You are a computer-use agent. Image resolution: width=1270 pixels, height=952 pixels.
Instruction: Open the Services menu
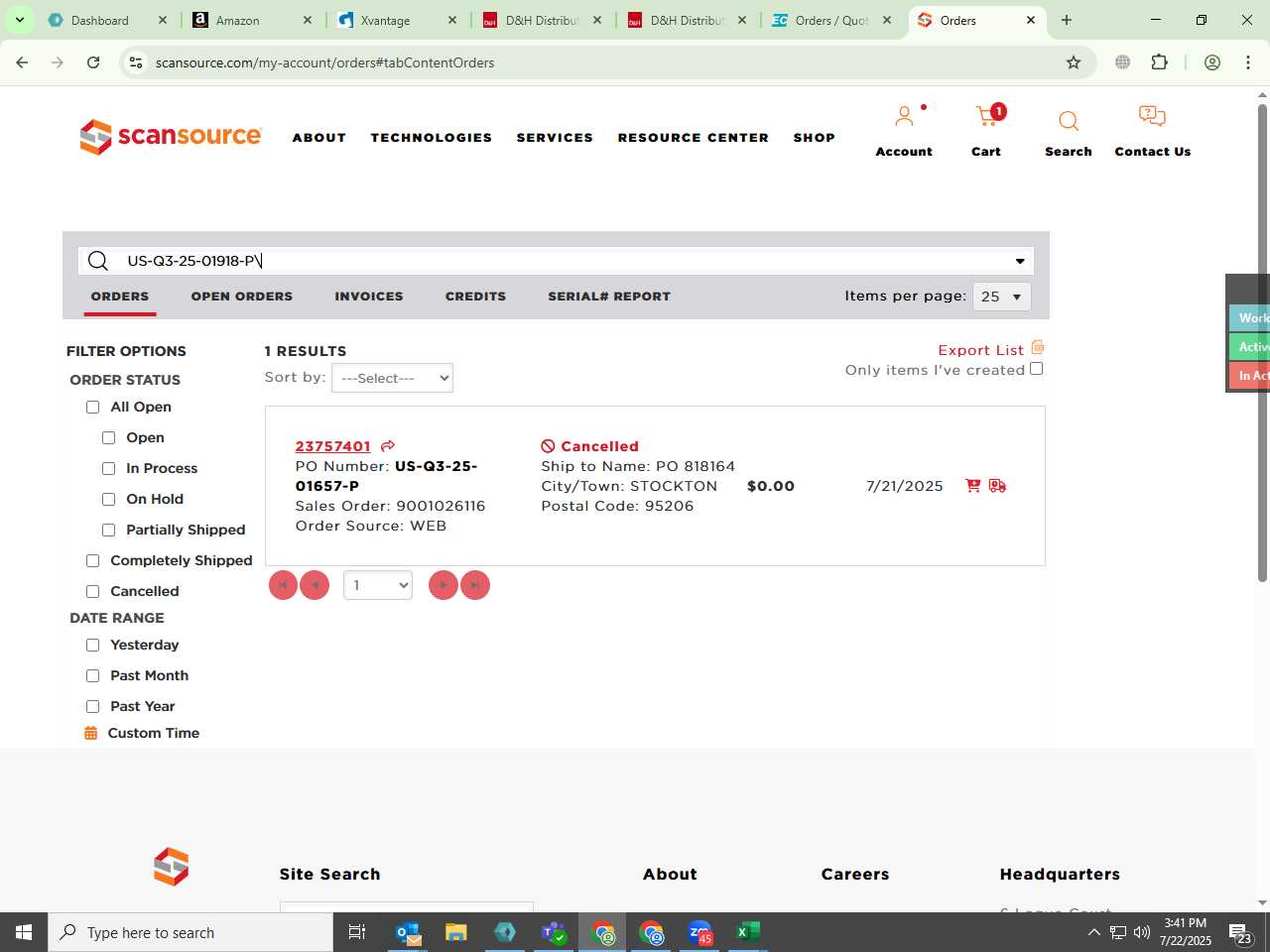pyautogui.click(x=555, y=138)
